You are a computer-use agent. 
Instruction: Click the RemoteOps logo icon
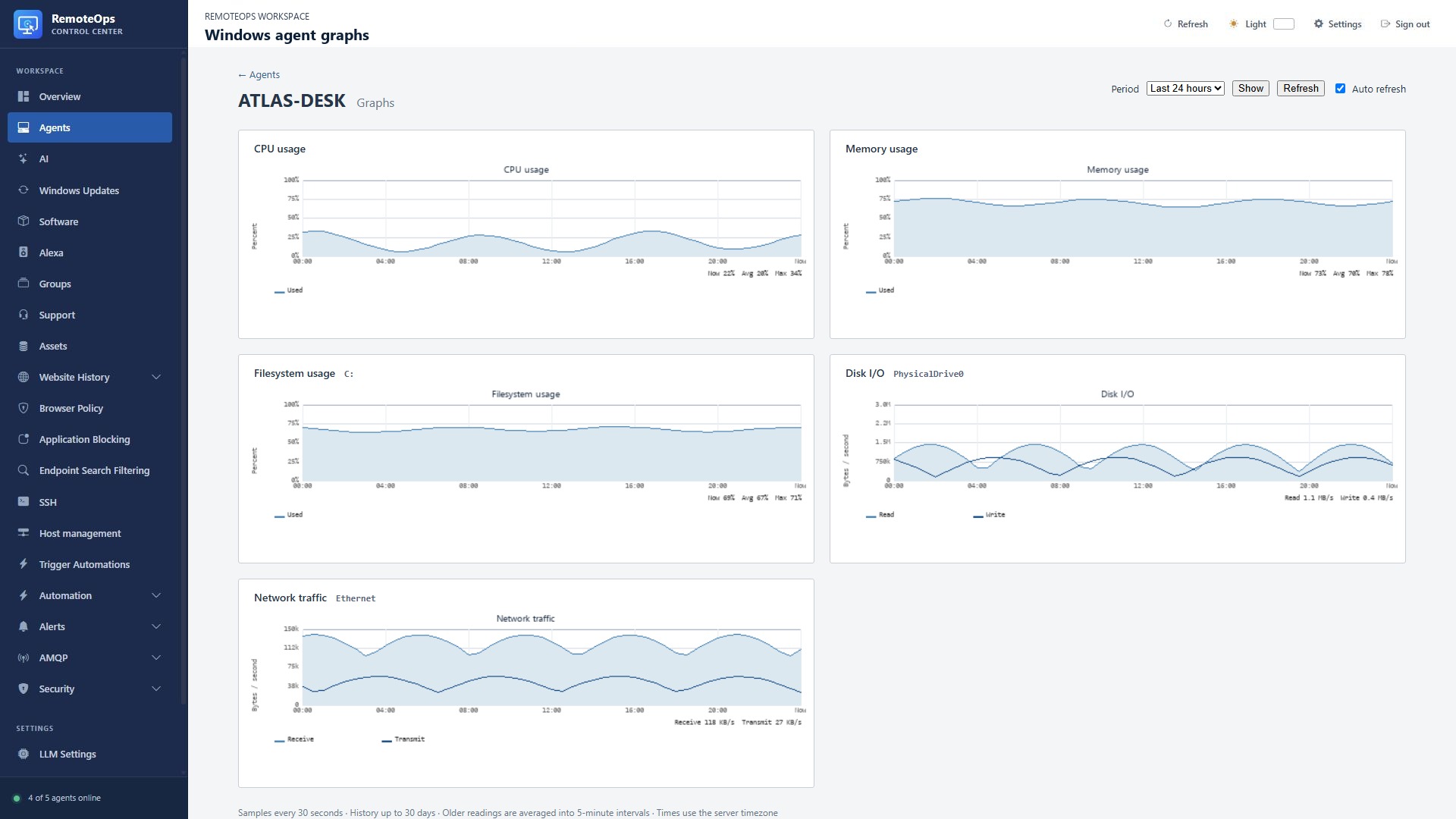coord(28,24)
